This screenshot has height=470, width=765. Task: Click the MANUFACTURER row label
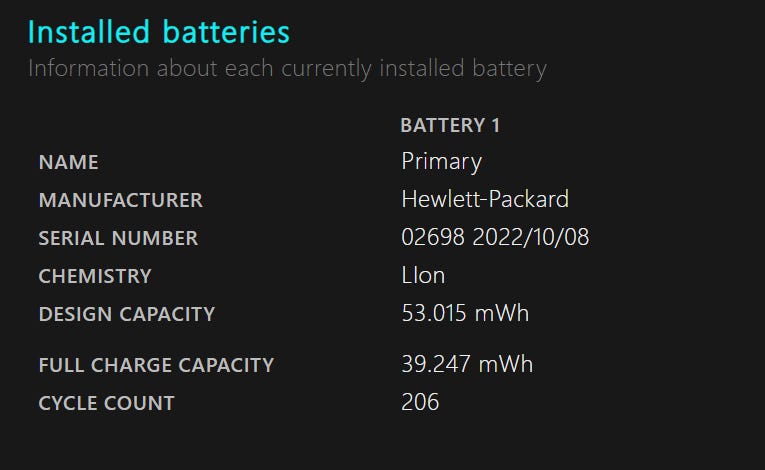(x=120, y=200)
